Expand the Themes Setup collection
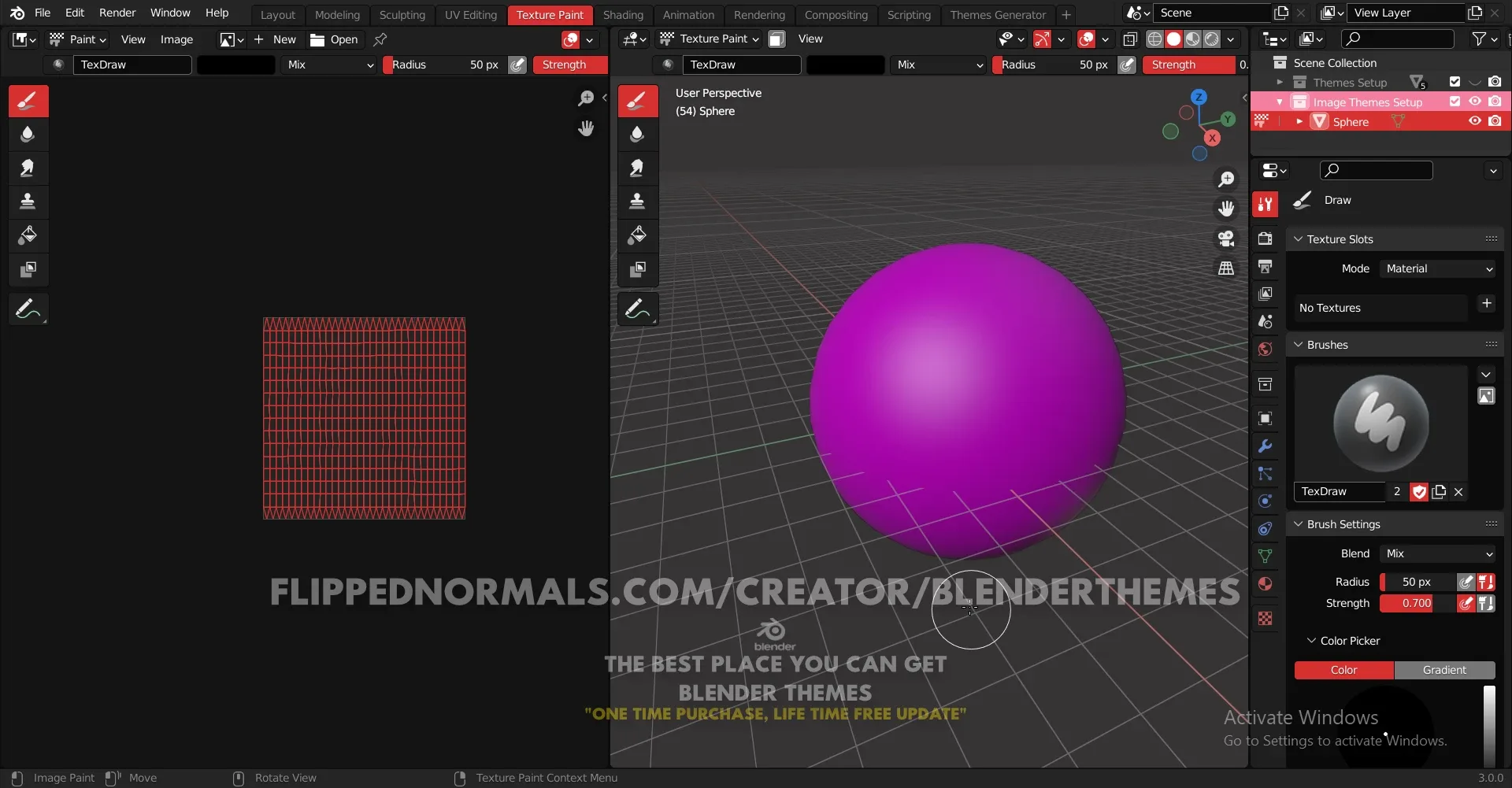Viewport: 1512px width, 788px height. [1280, 82]
